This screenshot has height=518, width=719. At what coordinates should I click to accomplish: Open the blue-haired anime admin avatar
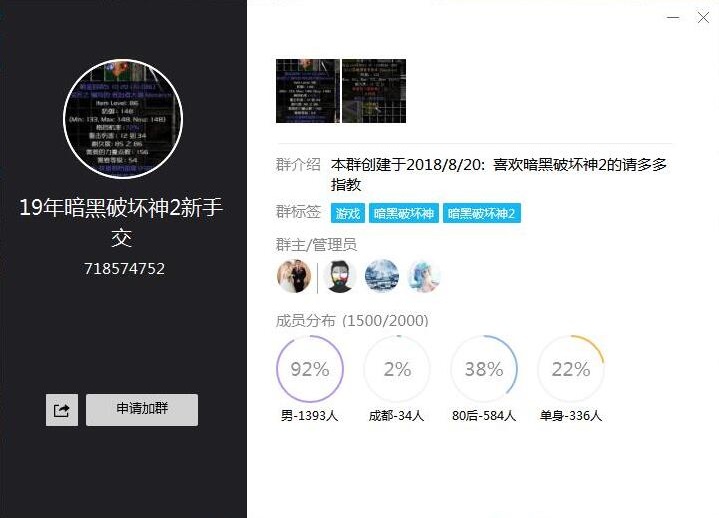point(424,276)
